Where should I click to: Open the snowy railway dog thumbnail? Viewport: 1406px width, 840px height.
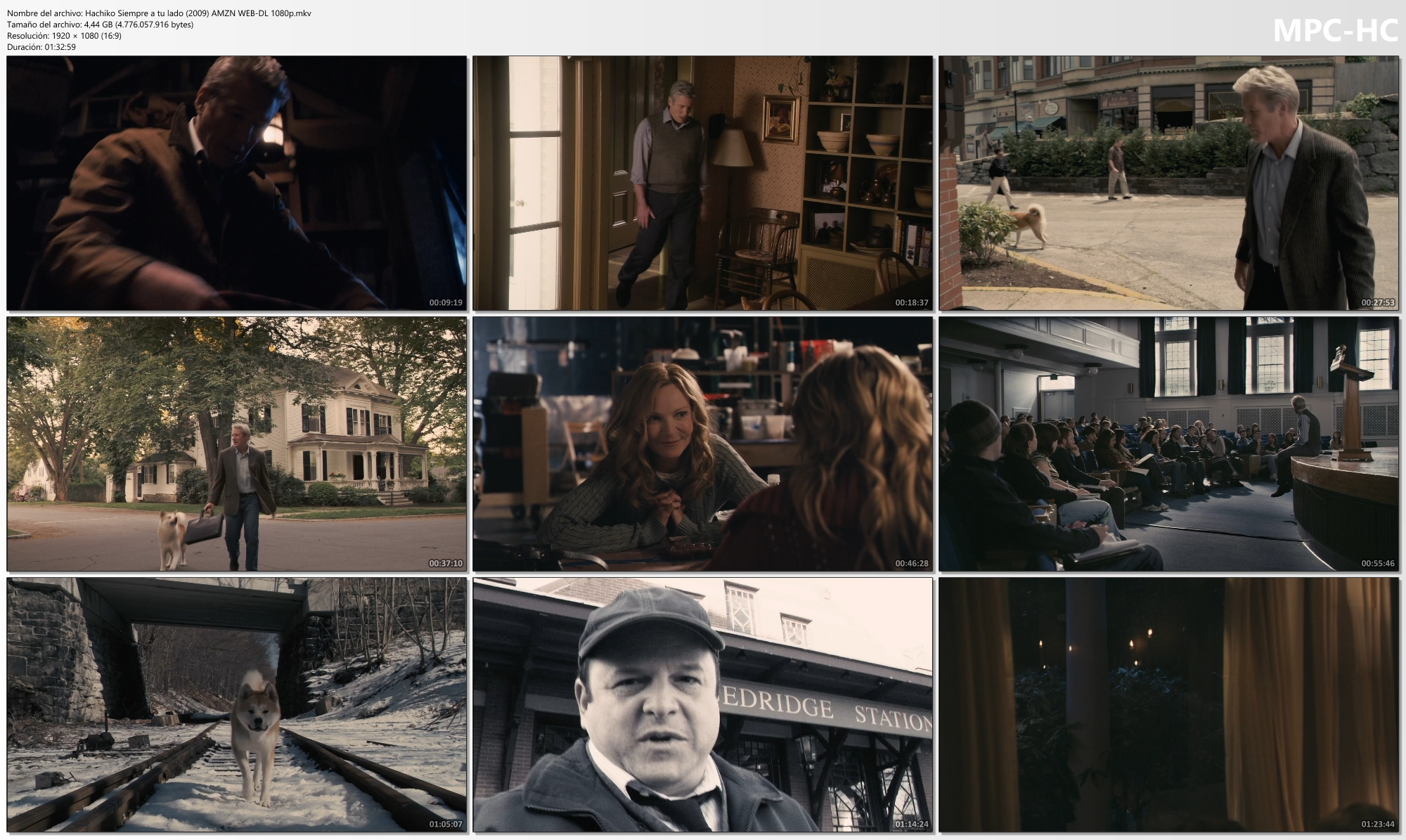pyautogui.click(x=236, y=704)
